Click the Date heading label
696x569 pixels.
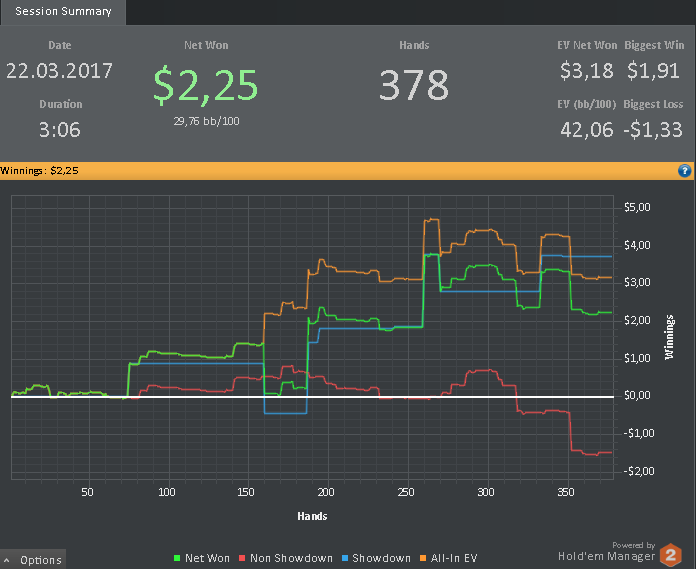coord(59,45)
